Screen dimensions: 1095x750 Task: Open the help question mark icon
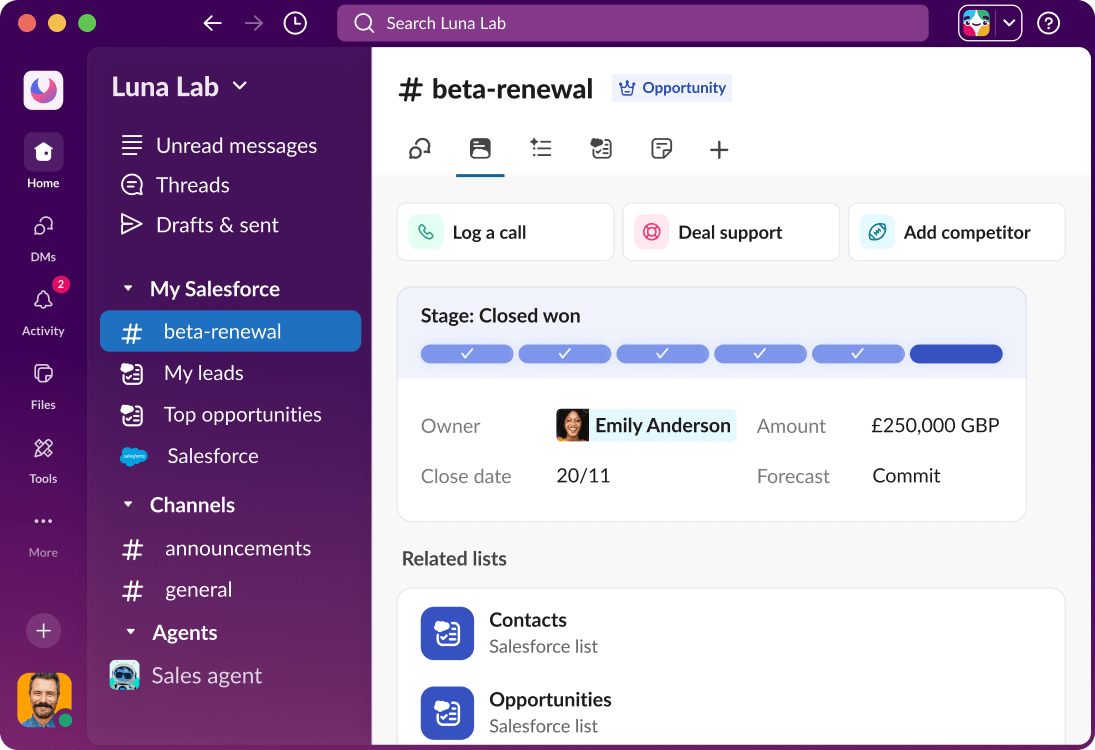click(1048, 22)
